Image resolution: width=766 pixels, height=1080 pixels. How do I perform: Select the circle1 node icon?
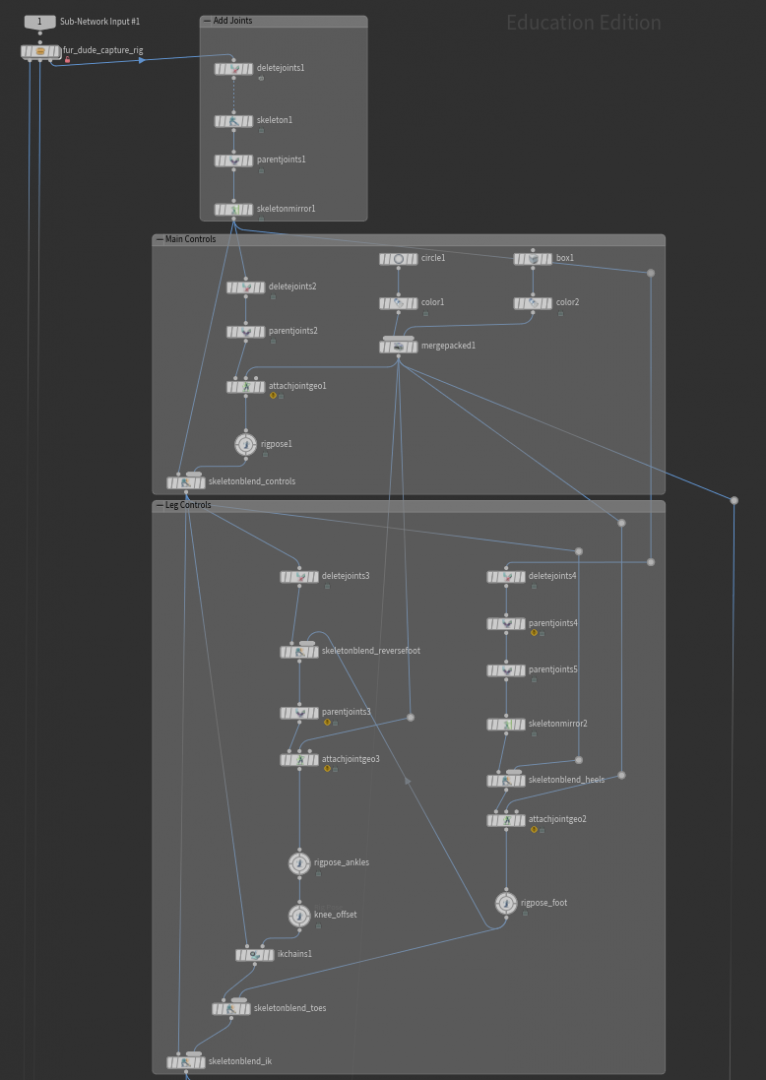398,259
